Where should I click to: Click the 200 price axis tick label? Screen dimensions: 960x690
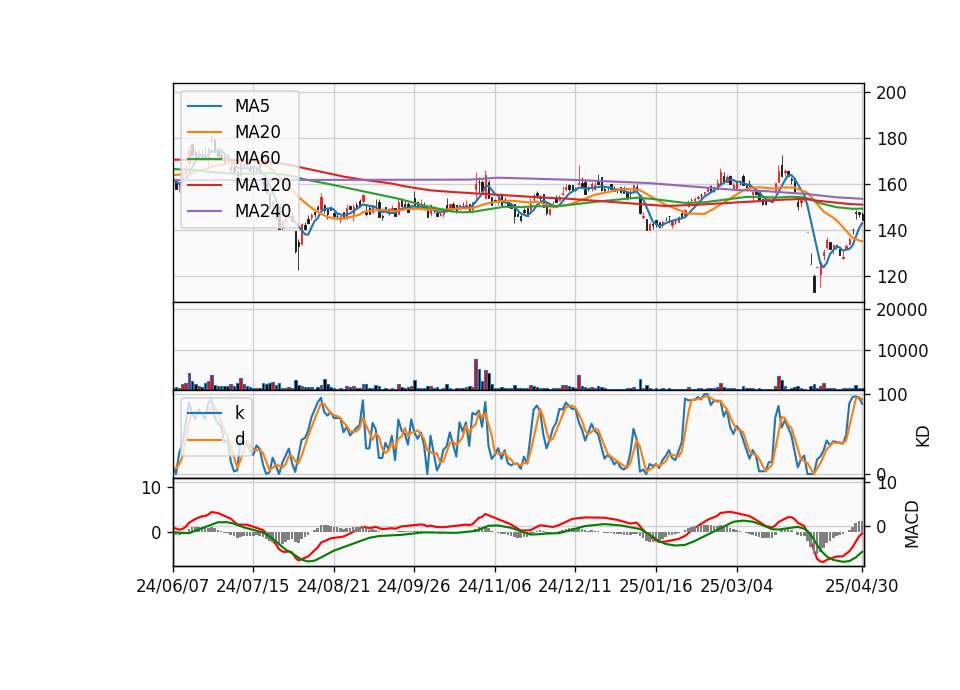tap(891, 93)
